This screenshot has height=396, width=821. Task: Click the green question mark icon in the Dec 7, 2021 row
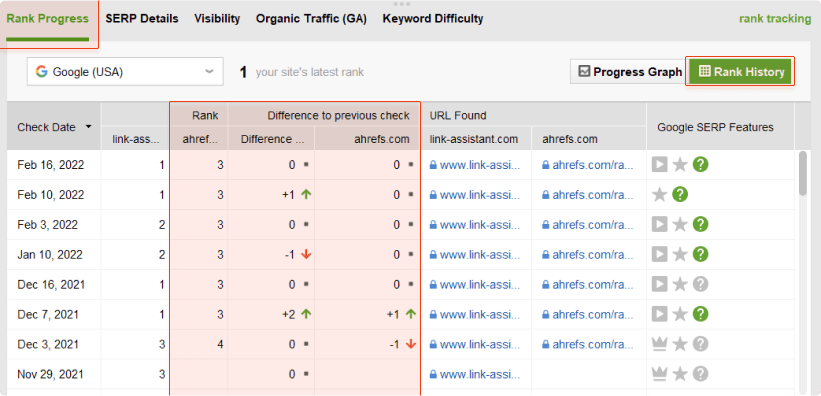tap(700, 314)
